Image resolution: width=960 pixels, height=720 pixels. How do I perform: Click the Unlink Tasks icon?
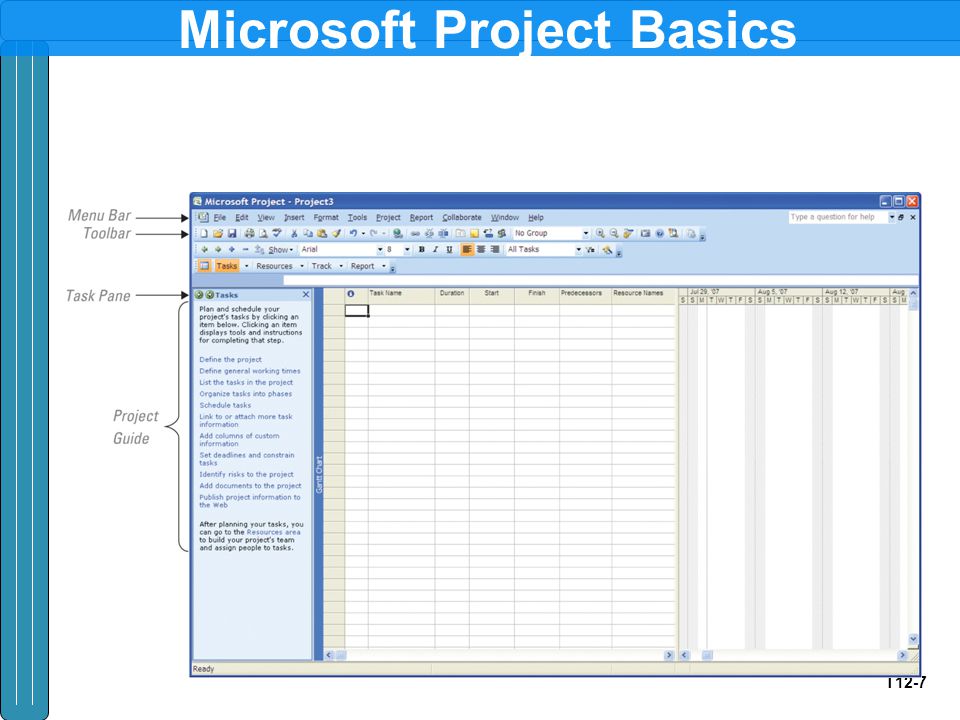coord(429,233)
